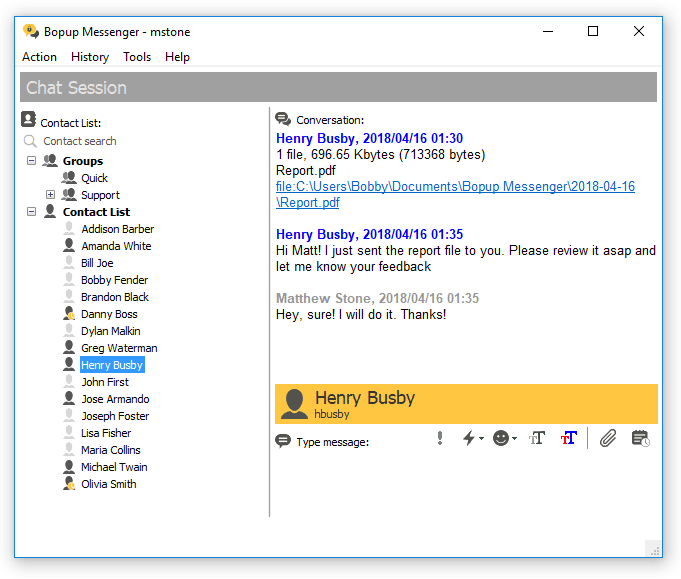Viewport: 681px width, 579px height.
Task: Select contact Jose Armando
Action: click(x=115, y=399)
